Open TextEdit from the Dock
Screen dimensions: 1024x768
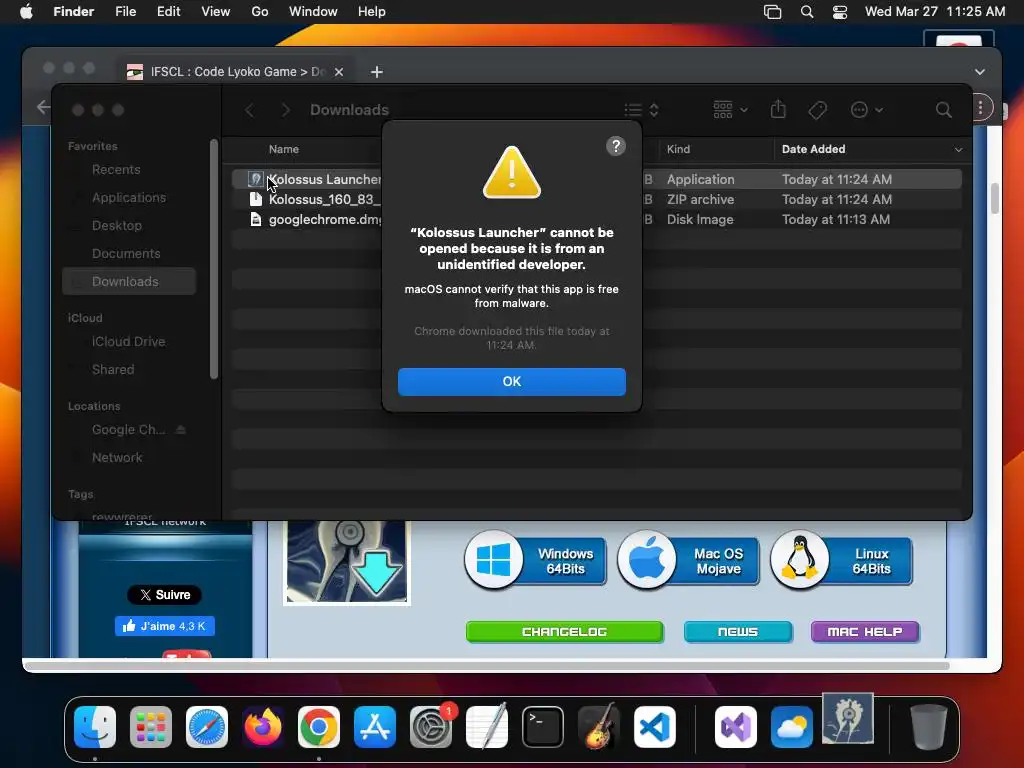tap(487, 727)
